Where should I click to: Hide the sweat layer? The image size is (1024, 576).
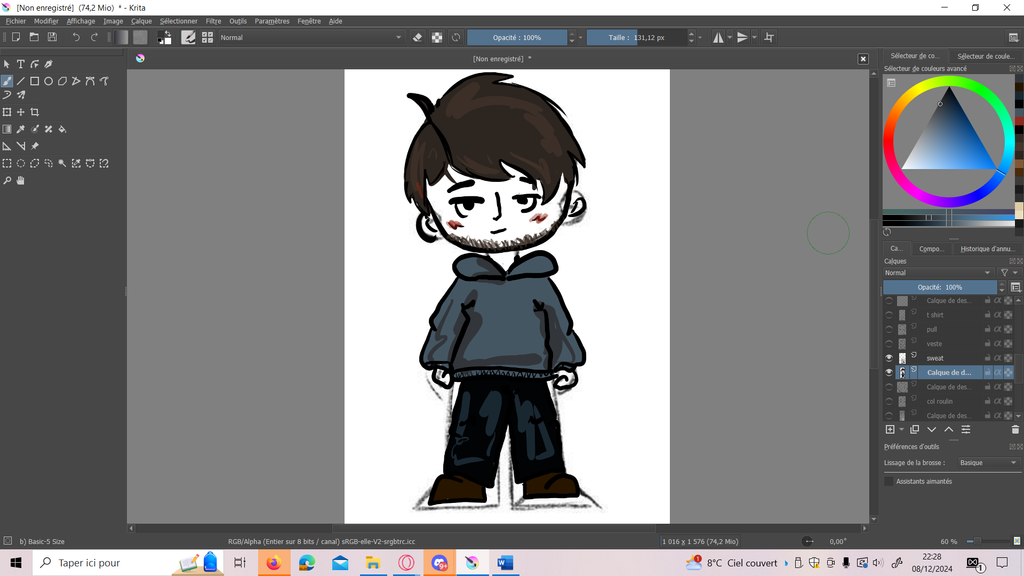[x=889, y=358]
